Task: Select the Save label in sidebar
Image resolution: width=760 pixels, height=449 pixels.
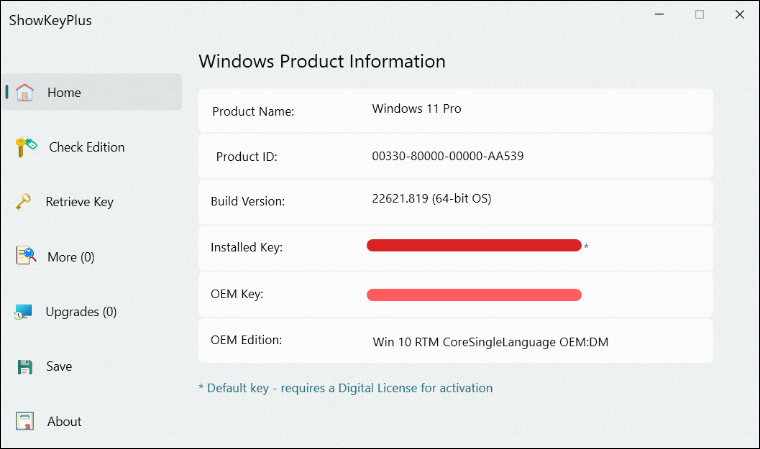Action: coord(59,367)
